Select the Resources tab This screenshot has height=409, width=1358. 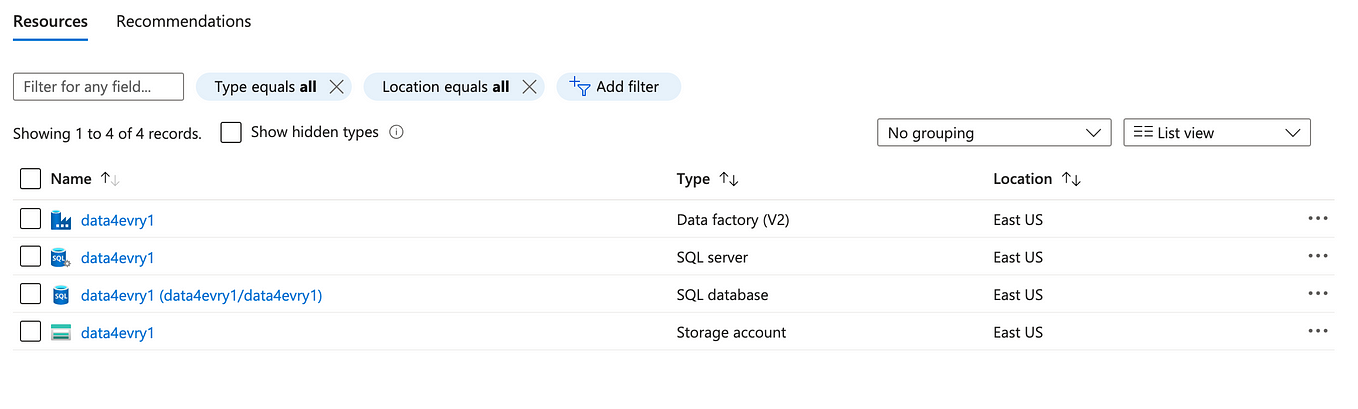[50, 21]
